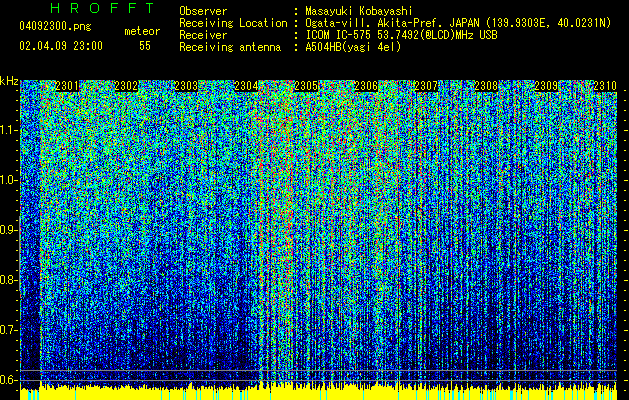Click the 2304 time marker
The height and width of the screenshot is (400, 629).
(246, 86)
